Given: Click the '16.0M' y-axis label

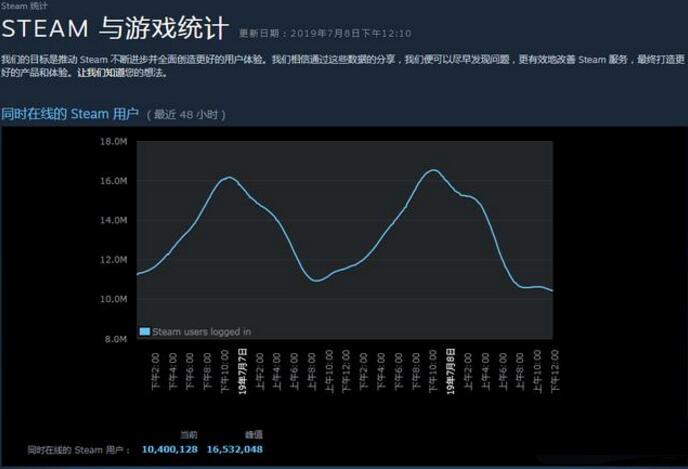Looking at the screenshot, I should (114, 181).
